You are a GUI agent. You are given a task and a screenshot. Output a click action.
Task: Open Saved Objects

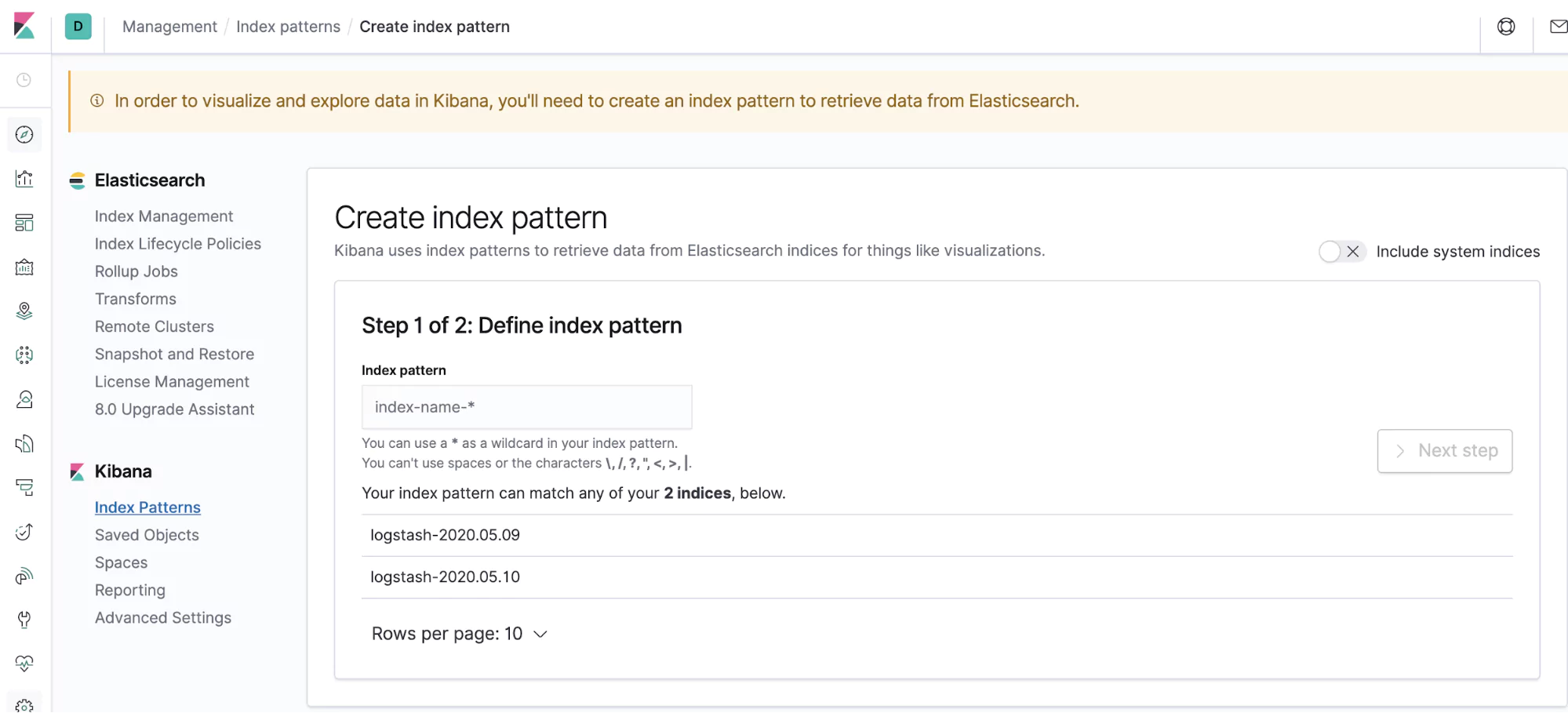click(147, 535)
